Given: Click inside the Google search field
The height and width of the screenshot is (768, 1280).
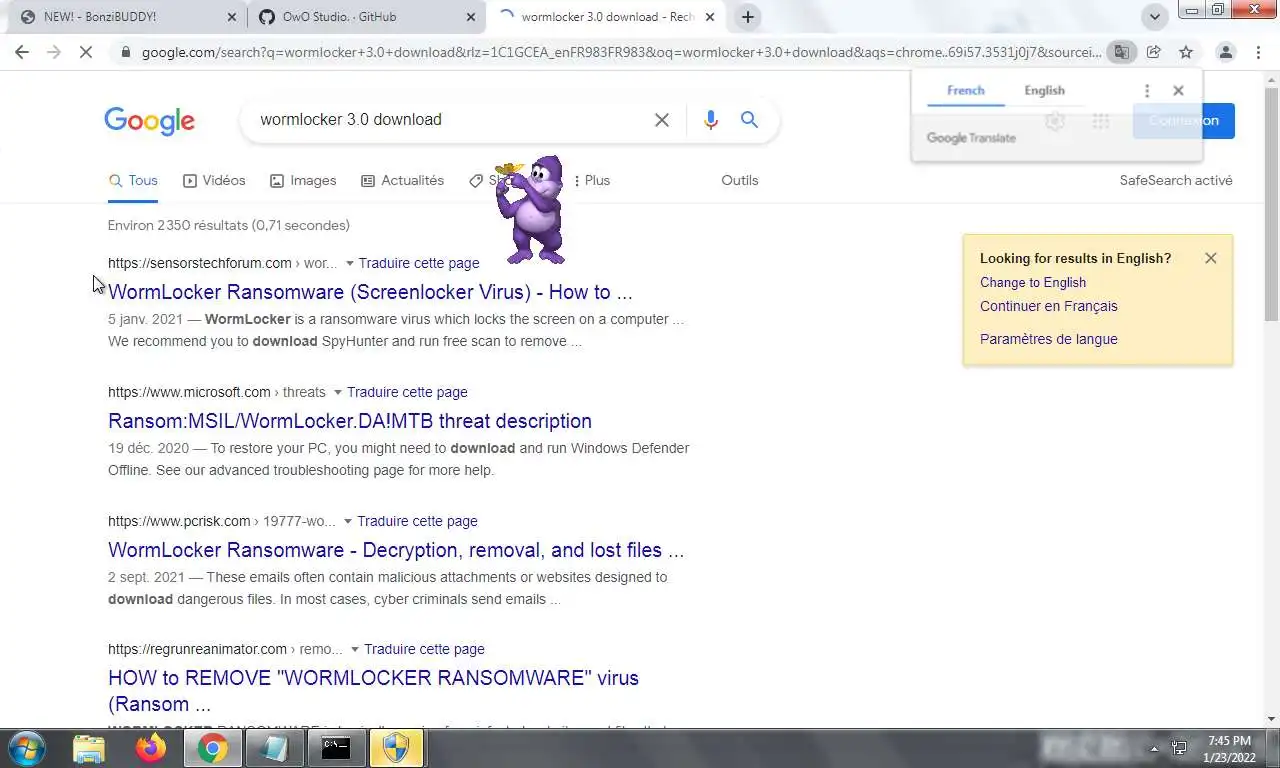Looking at the screenshot, I should pyautogui.click(x=450, y=120).
